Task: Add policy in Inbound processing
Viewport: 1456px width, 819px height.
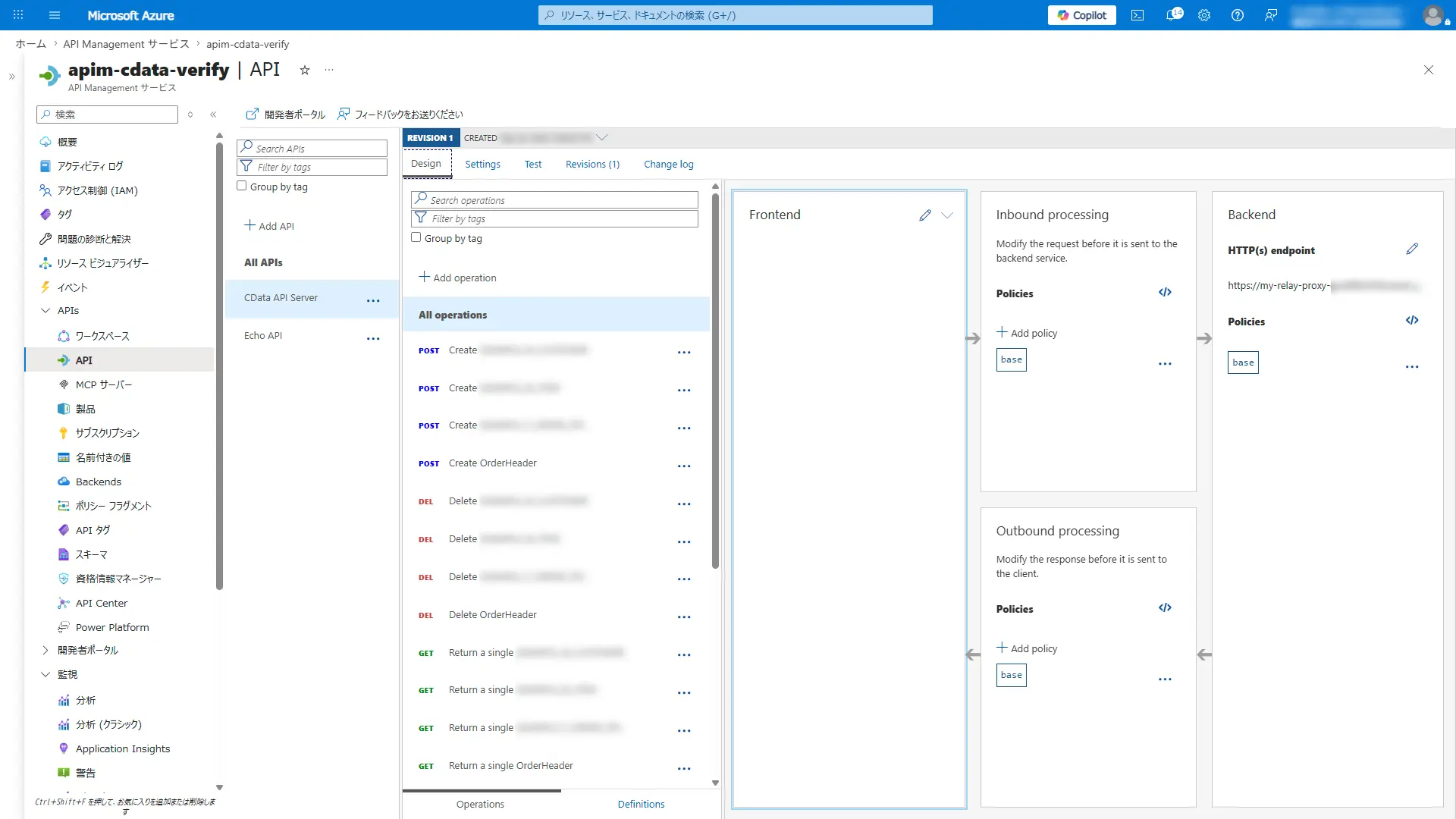Action: (1027, 333)
